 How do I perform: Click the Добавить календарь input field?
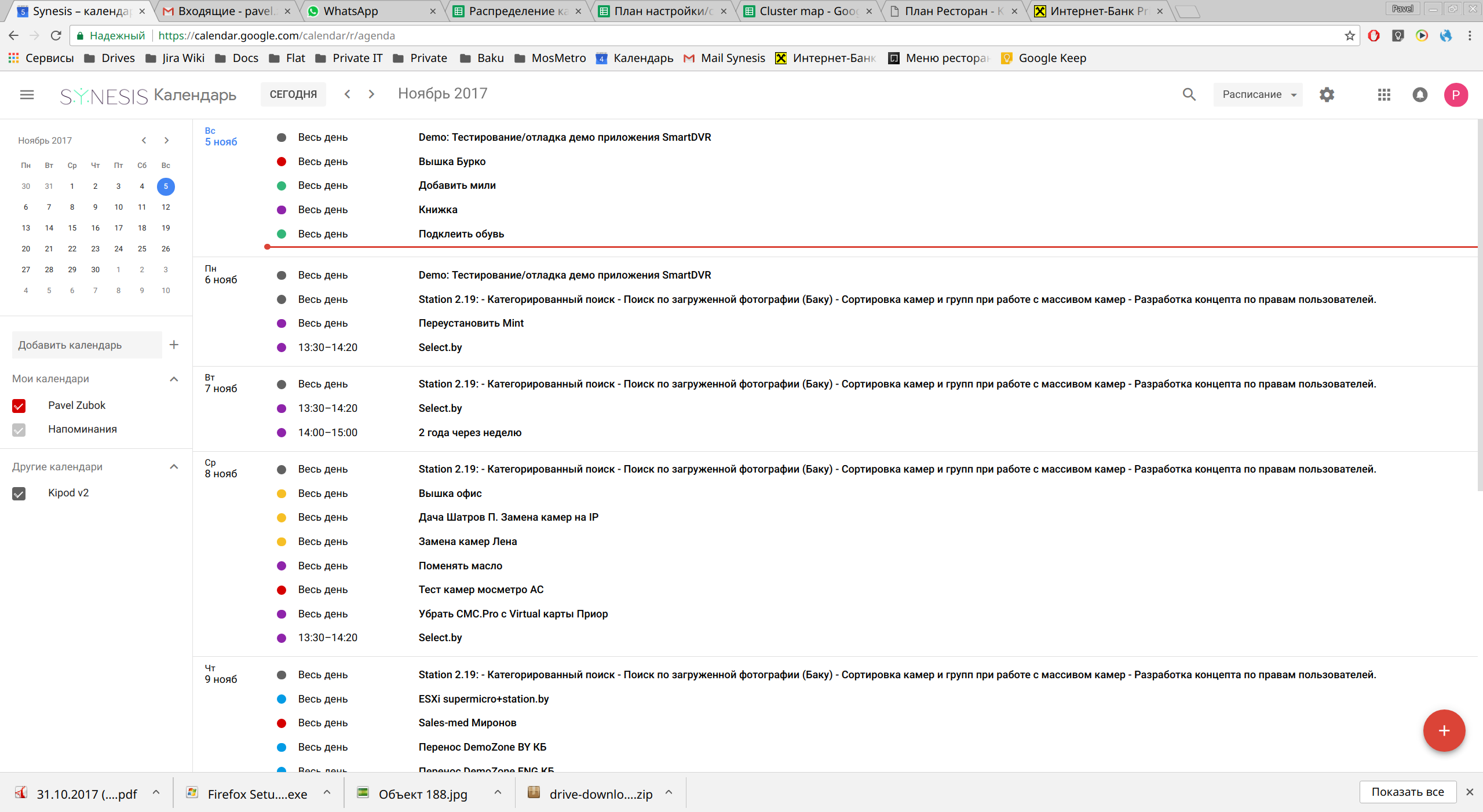pyautogui.click(x=87, y=345)
